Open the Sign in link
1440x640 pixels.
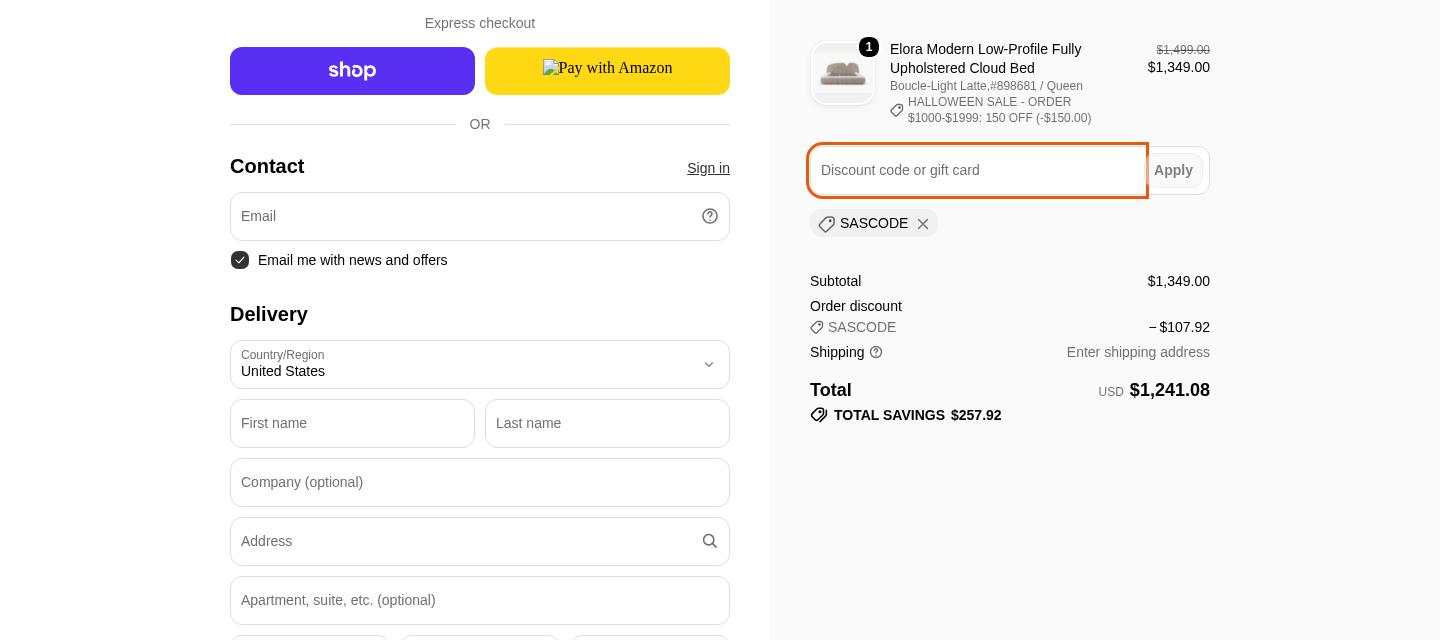tap(708, 168)
